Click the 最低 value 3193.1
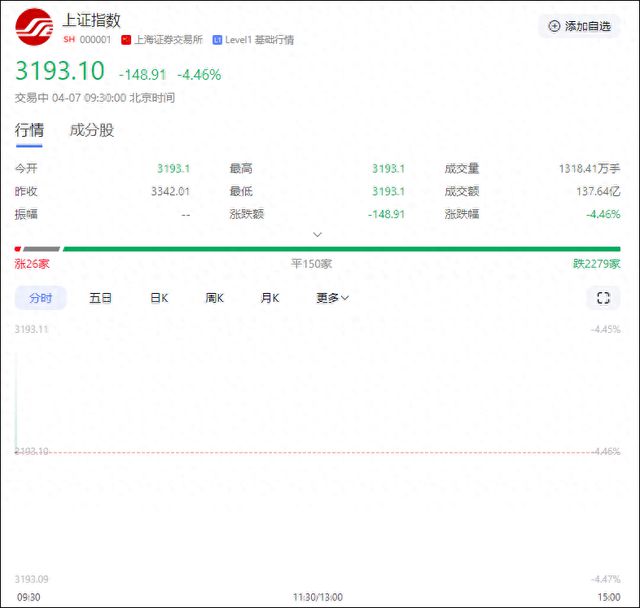640x608 pixels. coord(388,191)
